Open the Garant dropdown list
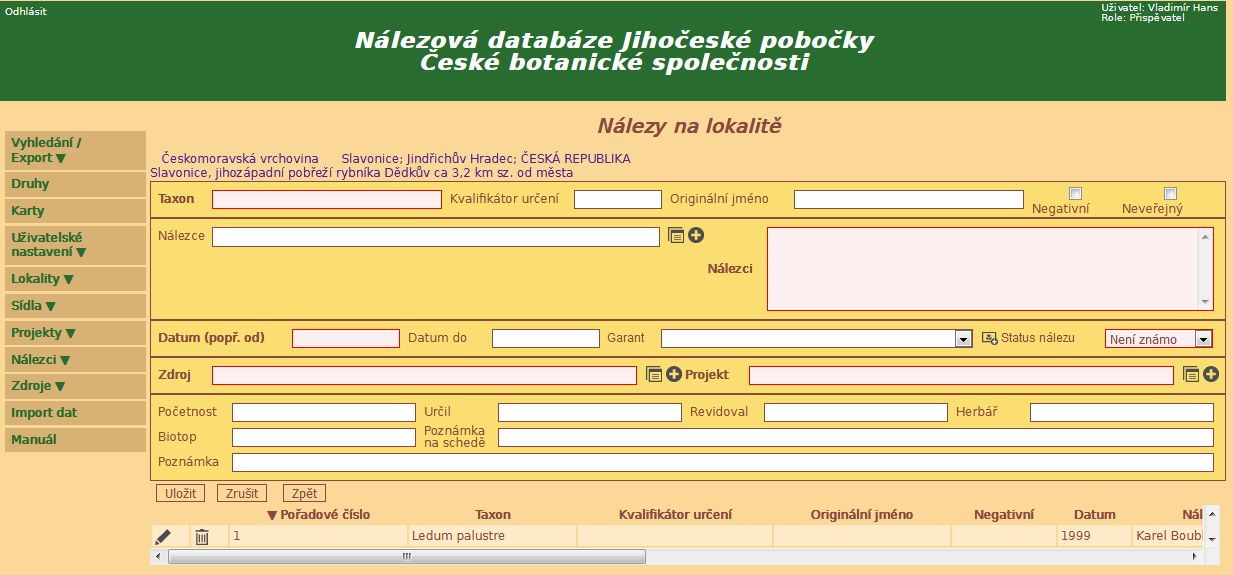 [x=962, y=339]
